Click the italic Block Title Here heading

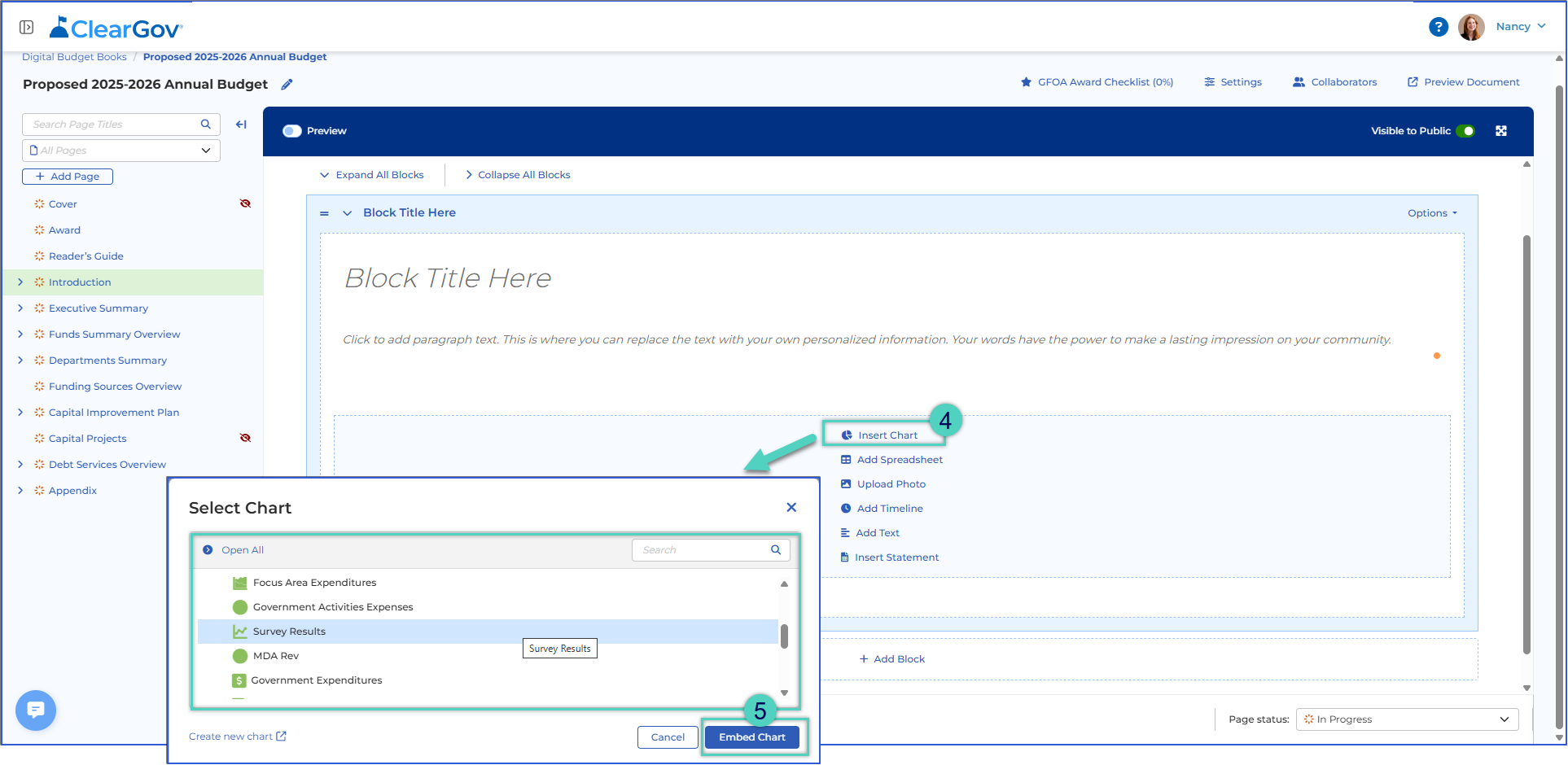point(448,278)
